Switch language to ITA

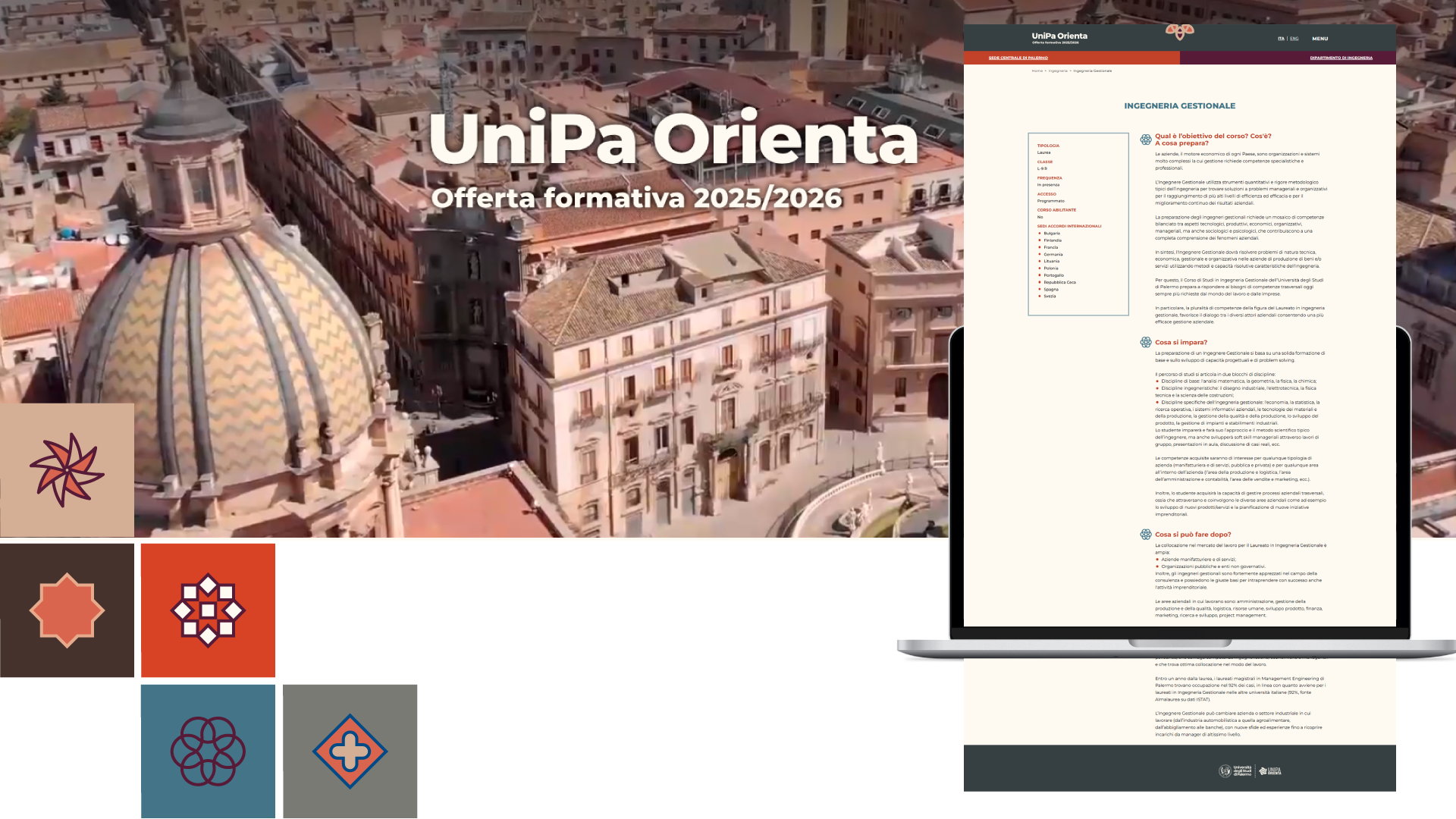[1281, 39]
